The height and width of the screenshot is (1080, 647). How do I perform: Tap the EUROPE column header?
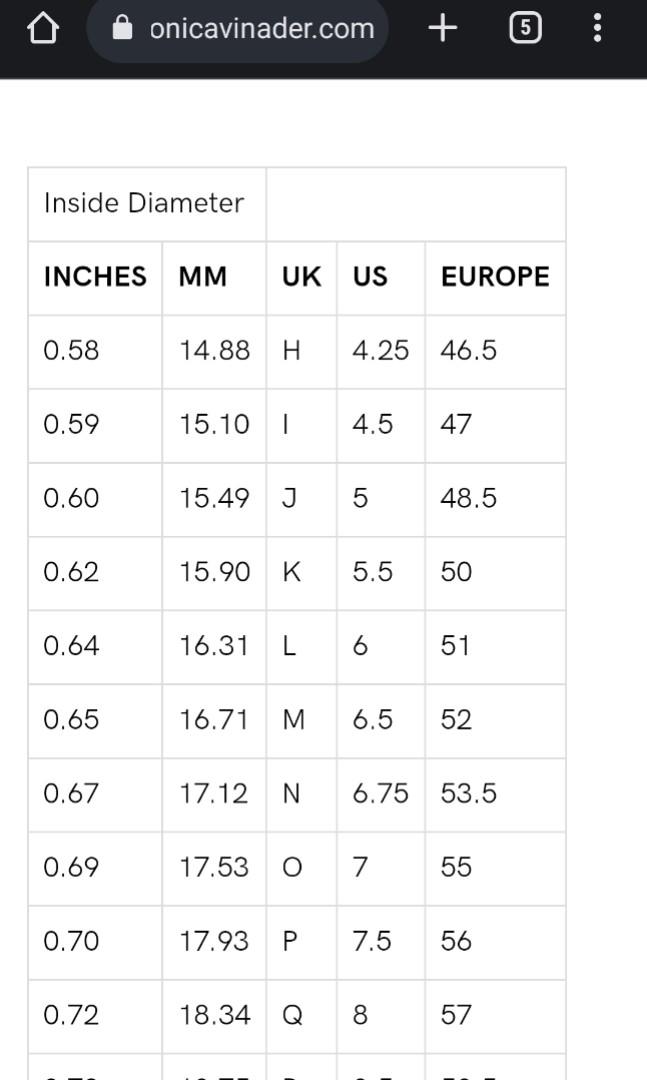495,277
